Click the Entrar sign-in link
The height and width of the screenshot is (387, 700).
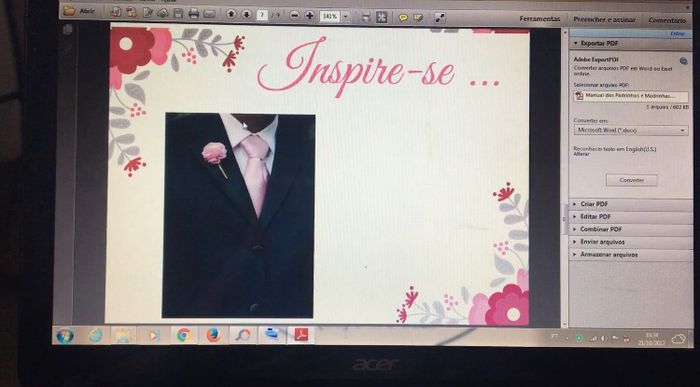(678, 34)
